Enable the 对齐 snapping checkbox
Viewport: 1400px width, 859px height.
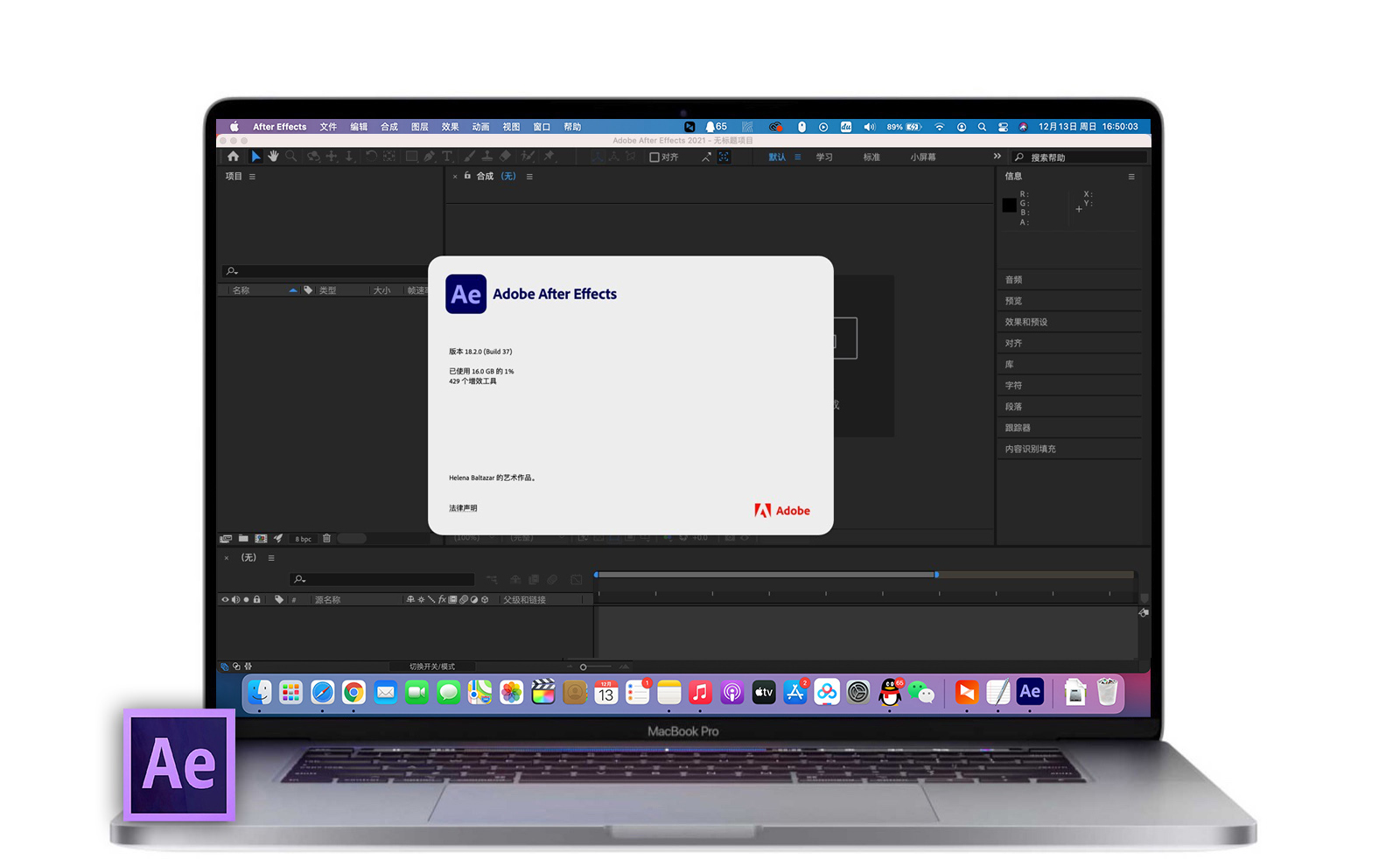(654, 157)
